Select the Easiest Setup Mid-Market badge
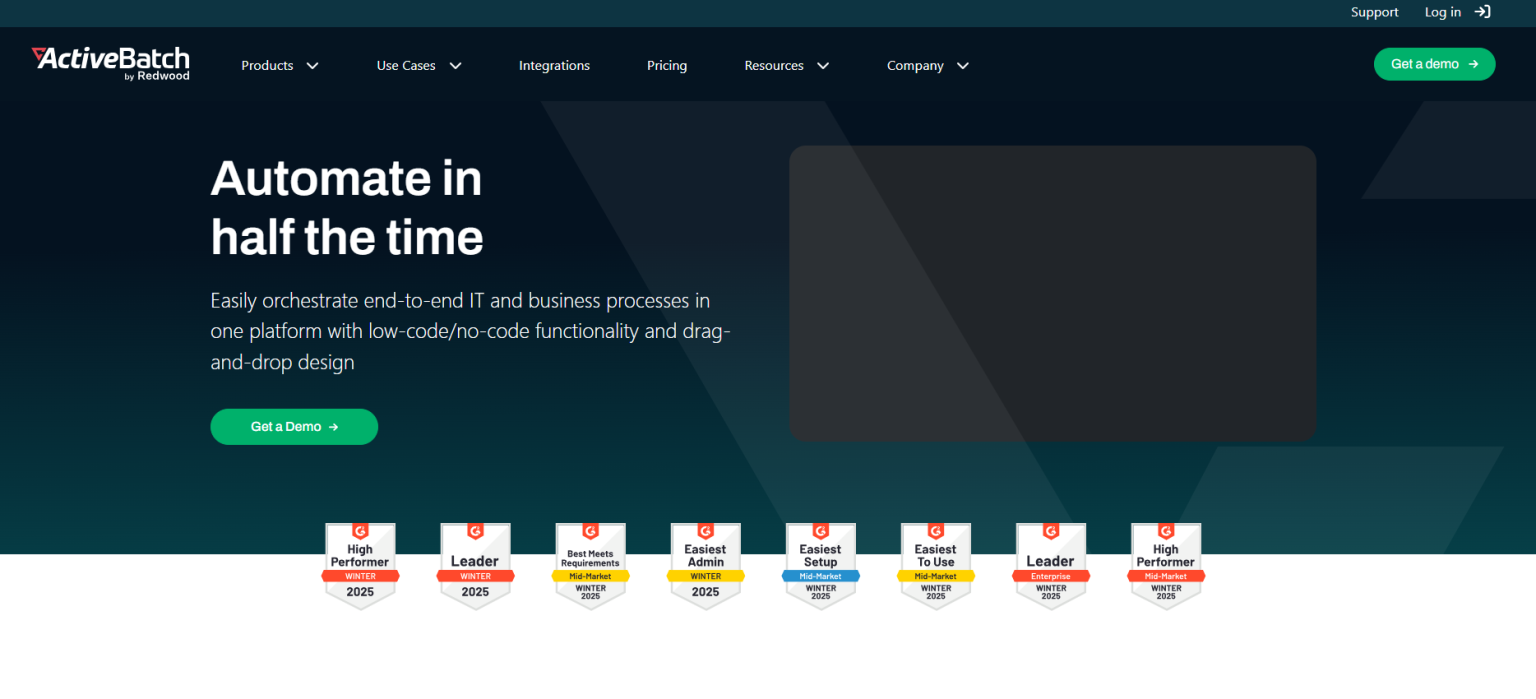The width and height of the screenshot is (1536, 699). coord(820,566)
